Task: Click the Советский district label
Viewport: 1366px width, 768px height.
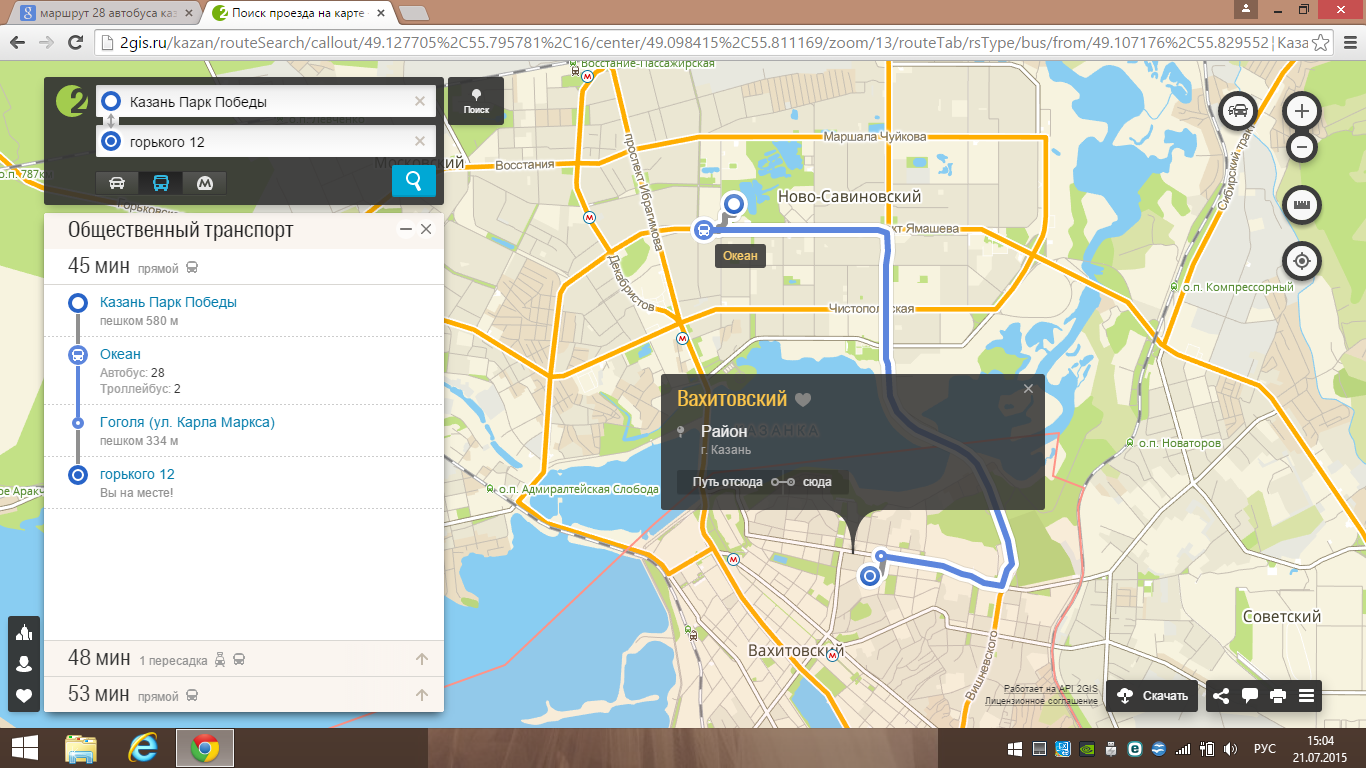Action: coord(1282,616)
